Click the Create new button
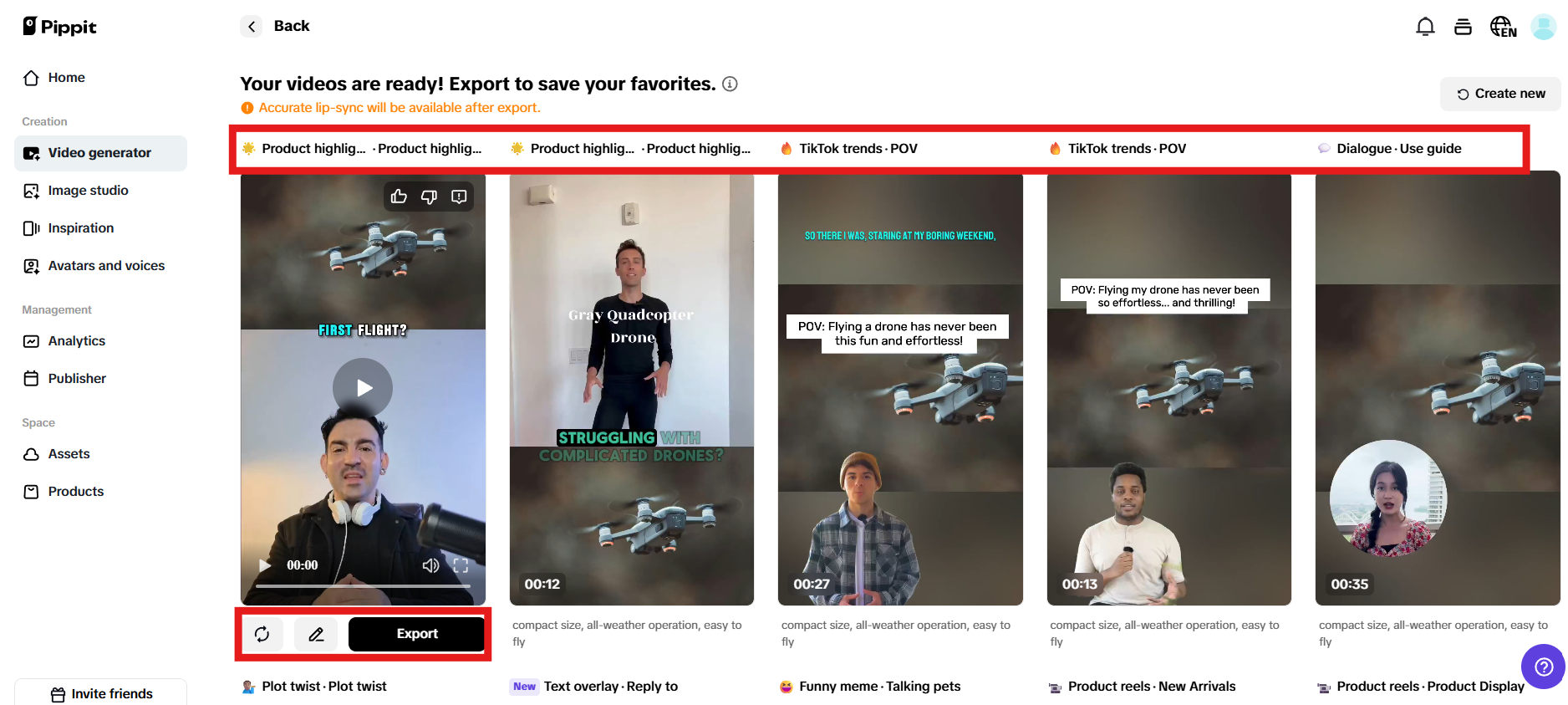 click(1501, 94)
